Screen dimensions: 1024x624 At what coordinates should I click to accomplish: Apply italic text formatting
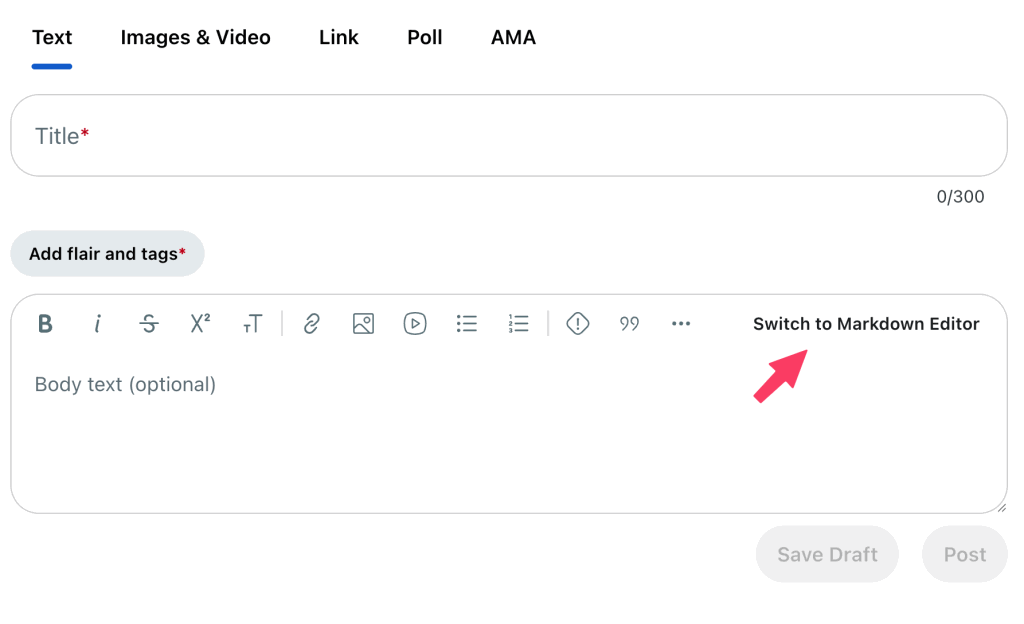click(97, 324)
